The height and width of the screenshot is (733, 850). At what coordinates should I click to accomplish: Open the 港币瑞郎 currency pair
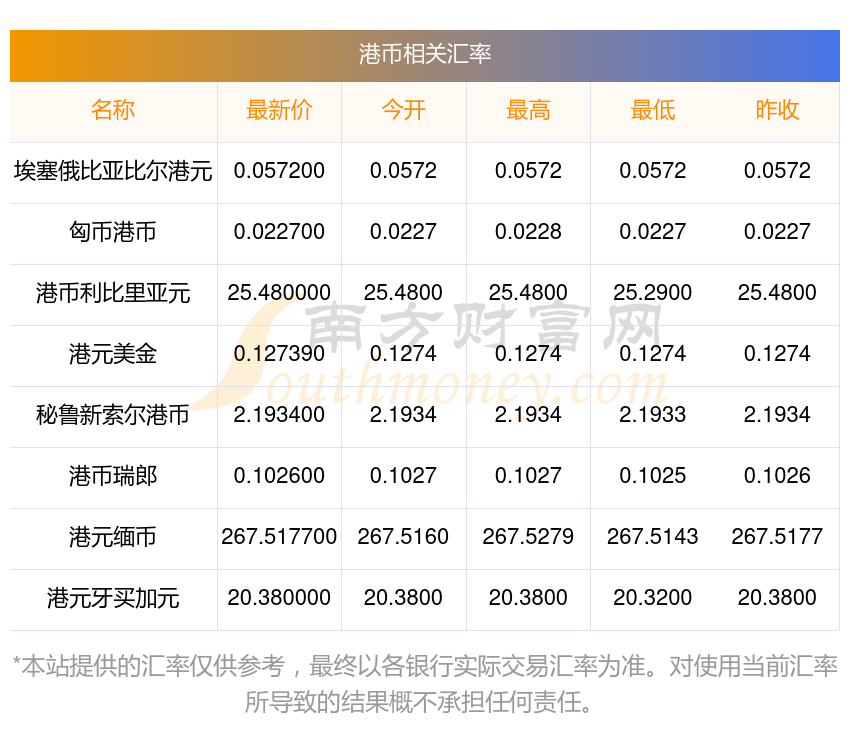pos(113,476)
